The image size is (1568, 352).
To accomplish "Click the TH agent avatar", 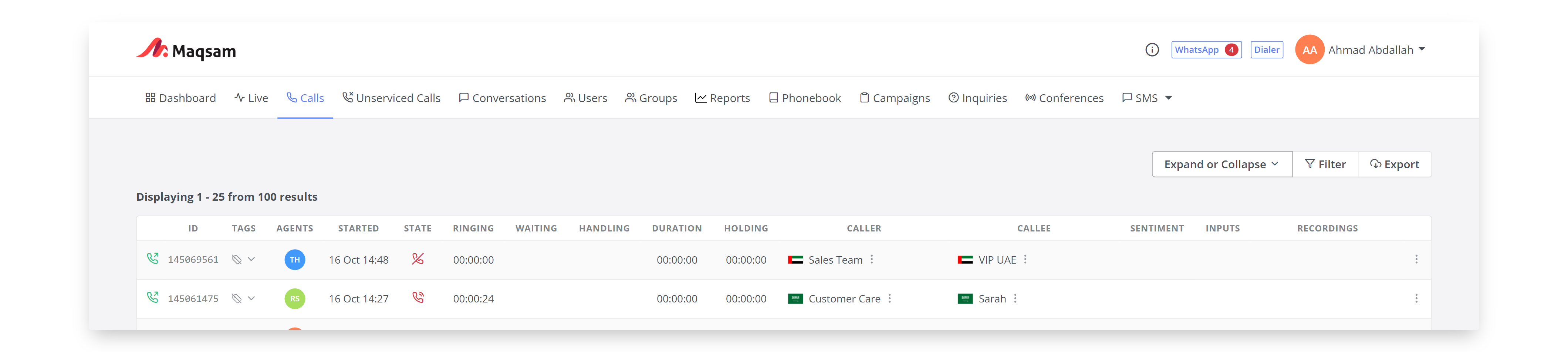I will click(295, 260).
